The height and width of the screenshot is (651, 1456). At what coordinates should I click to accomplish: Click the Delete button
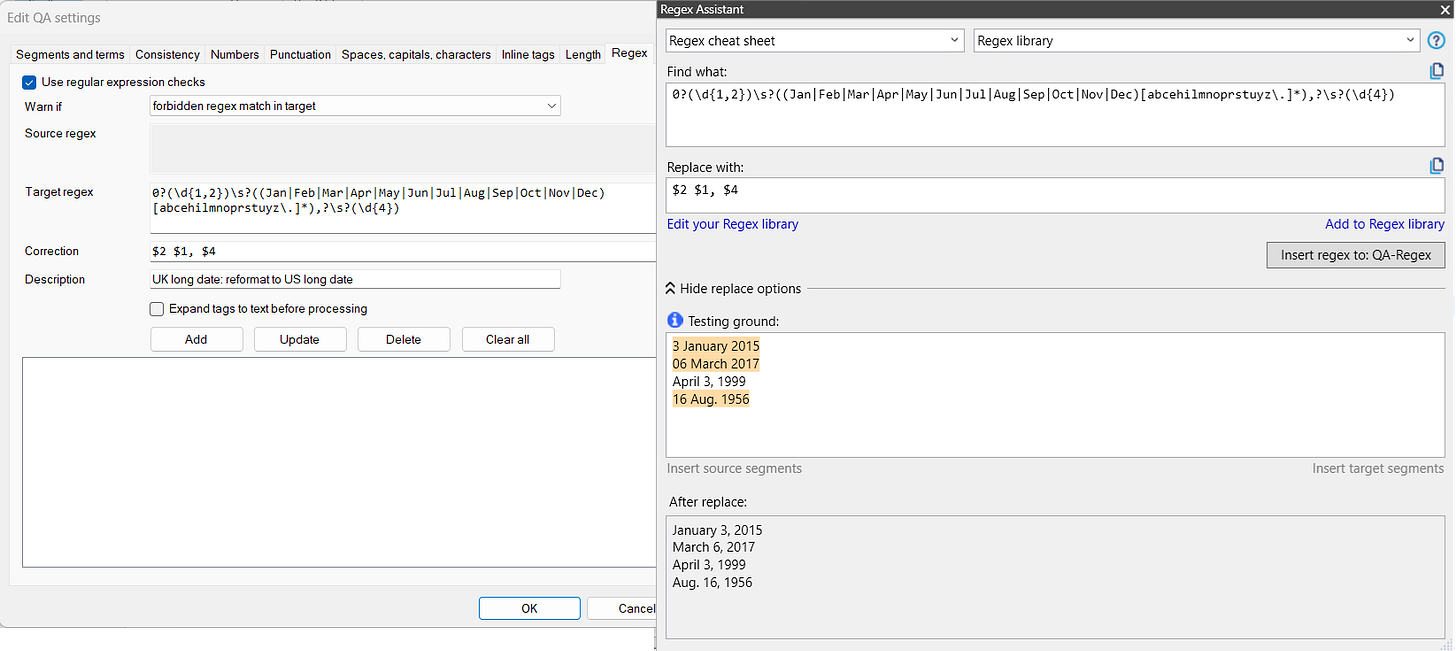click(x=403, y=339)
